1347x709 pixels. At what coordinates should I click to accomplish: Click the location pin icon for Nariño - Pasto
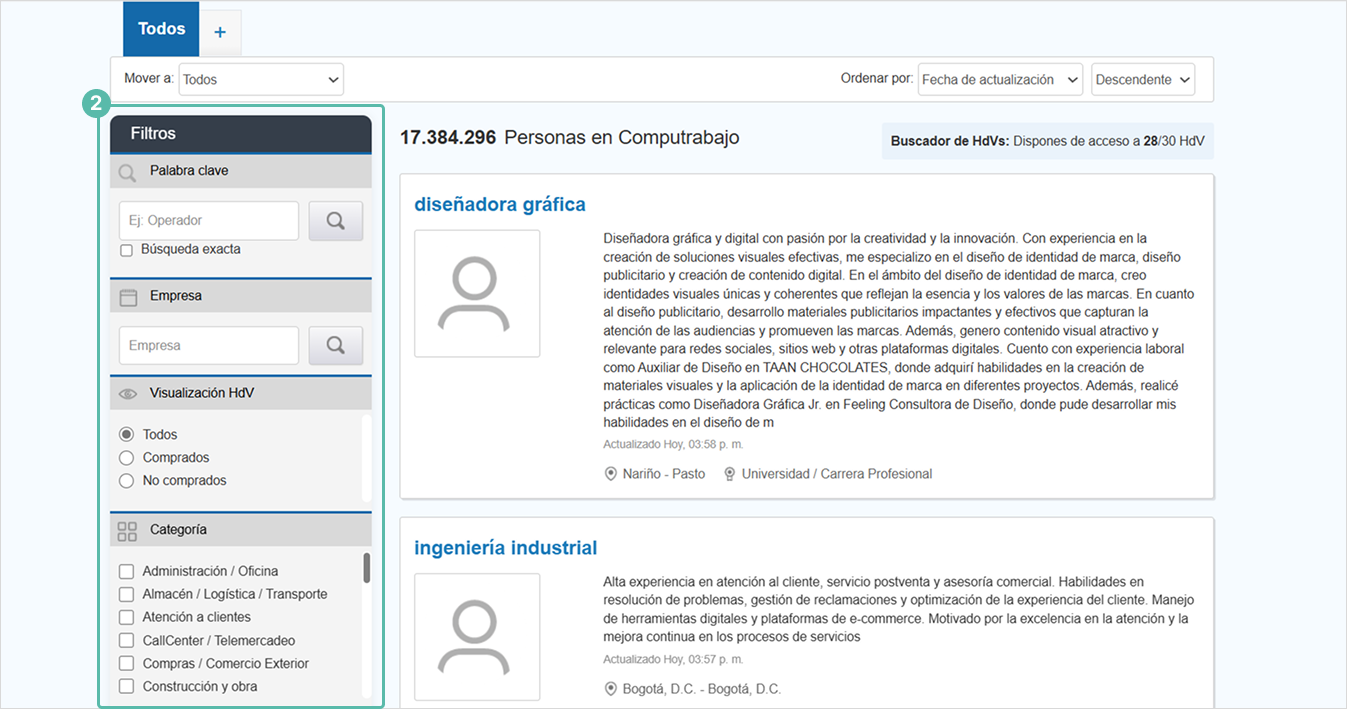pyautogui.click(x=611, y=474)
